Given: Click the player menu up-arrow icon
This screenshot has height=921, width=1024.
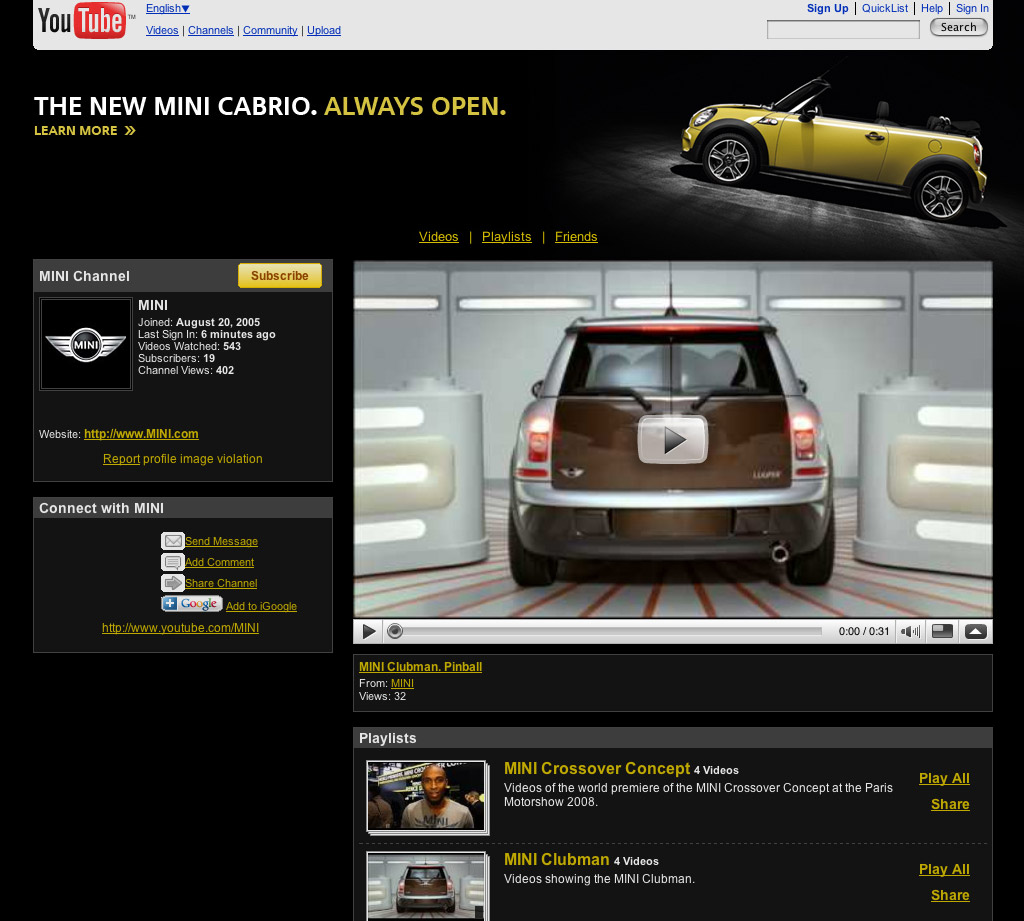Looking at the screenshot, I should coord(976,631).
